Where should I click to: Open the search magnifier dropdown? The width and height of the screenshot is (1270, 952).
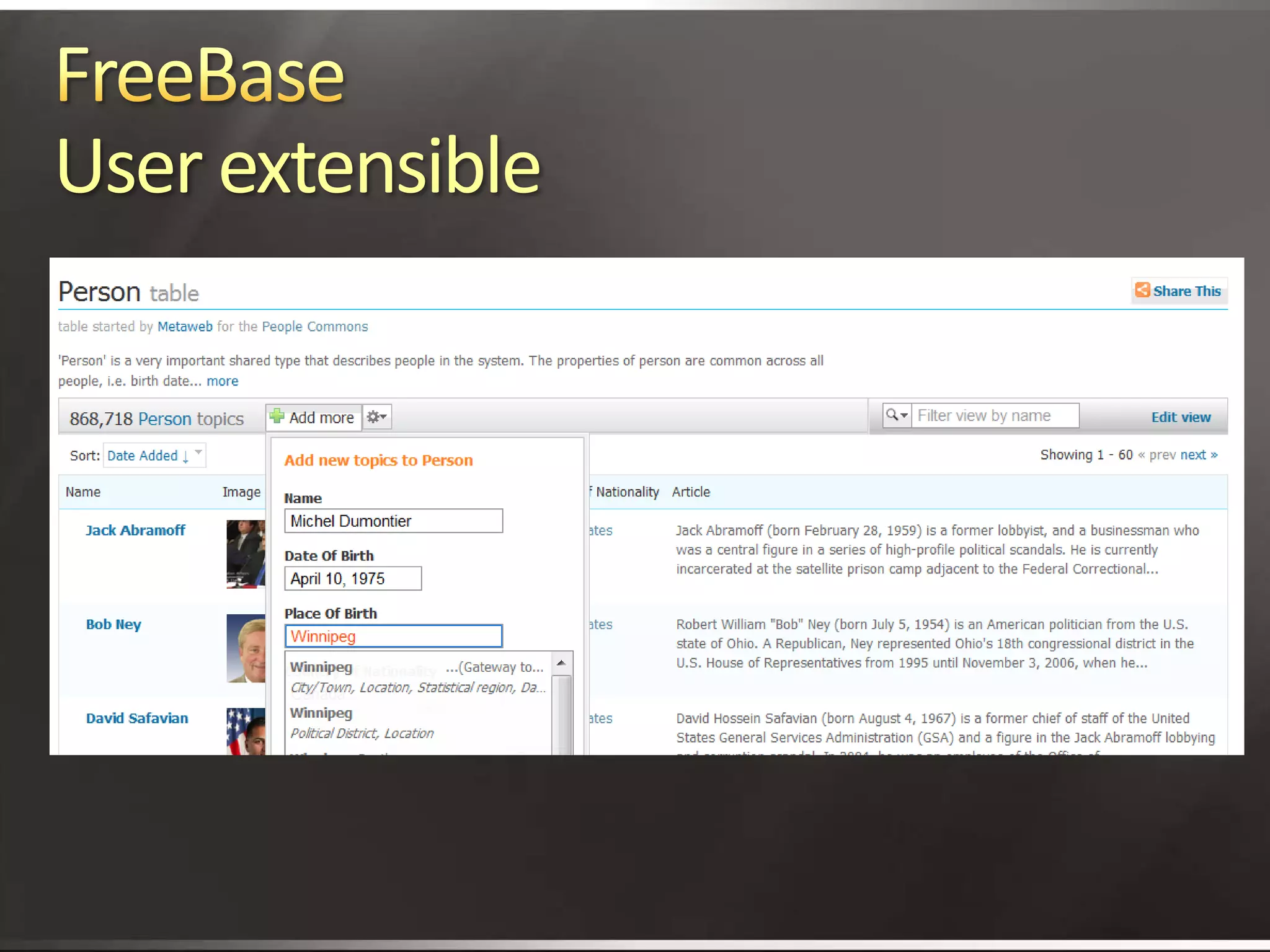(x=897, y=415)
